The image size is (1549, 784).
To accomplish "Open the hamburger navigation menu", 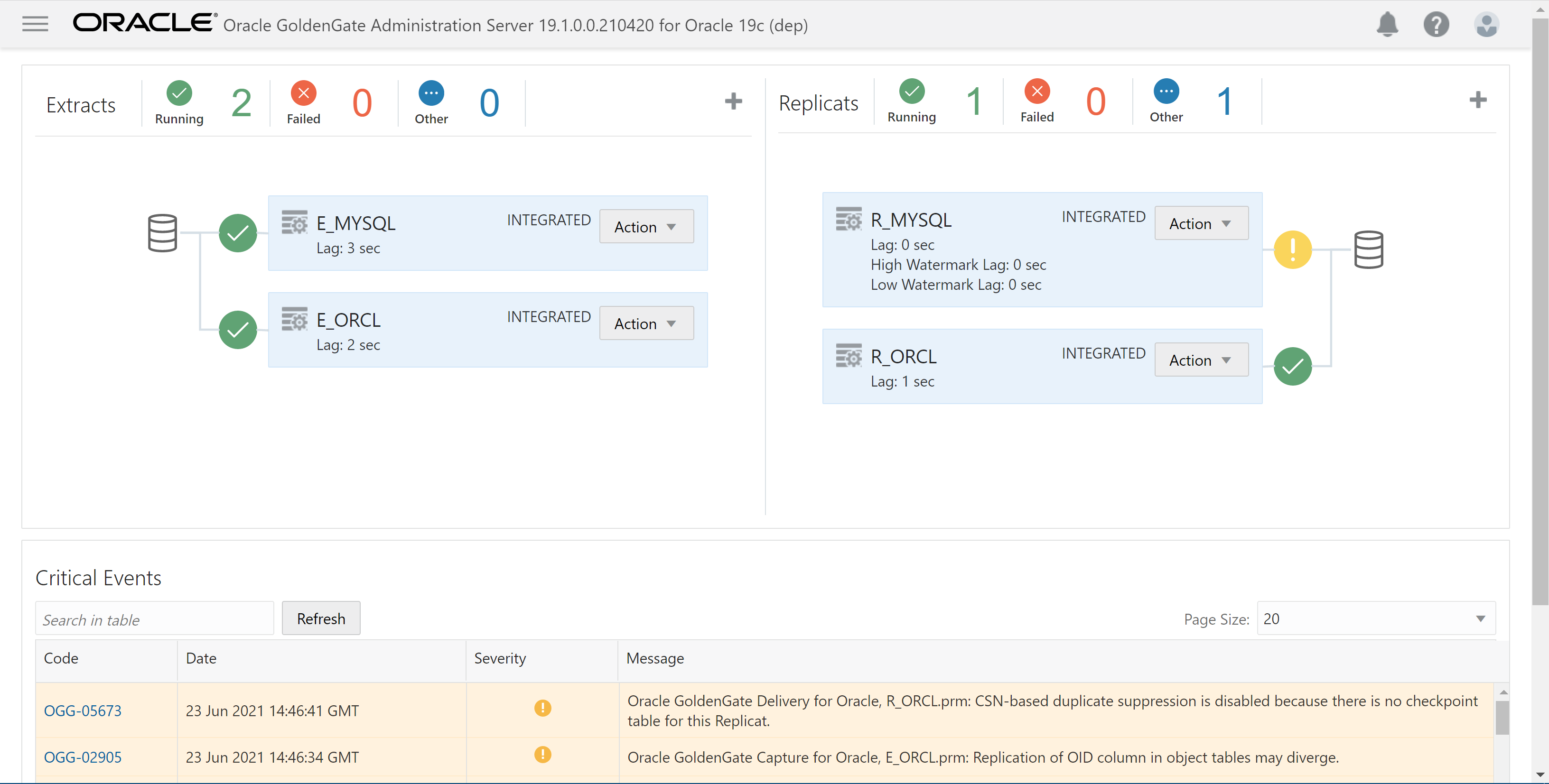I will click(x=35, y=24).
